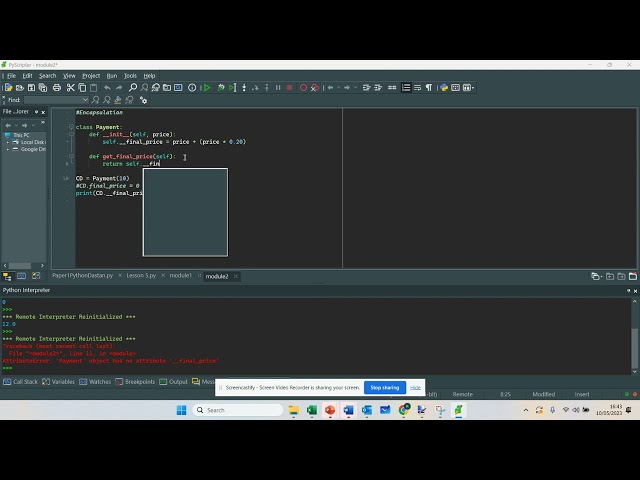Click the Pause debugger icon
640x480 pixels.
[x=278, y=88]
